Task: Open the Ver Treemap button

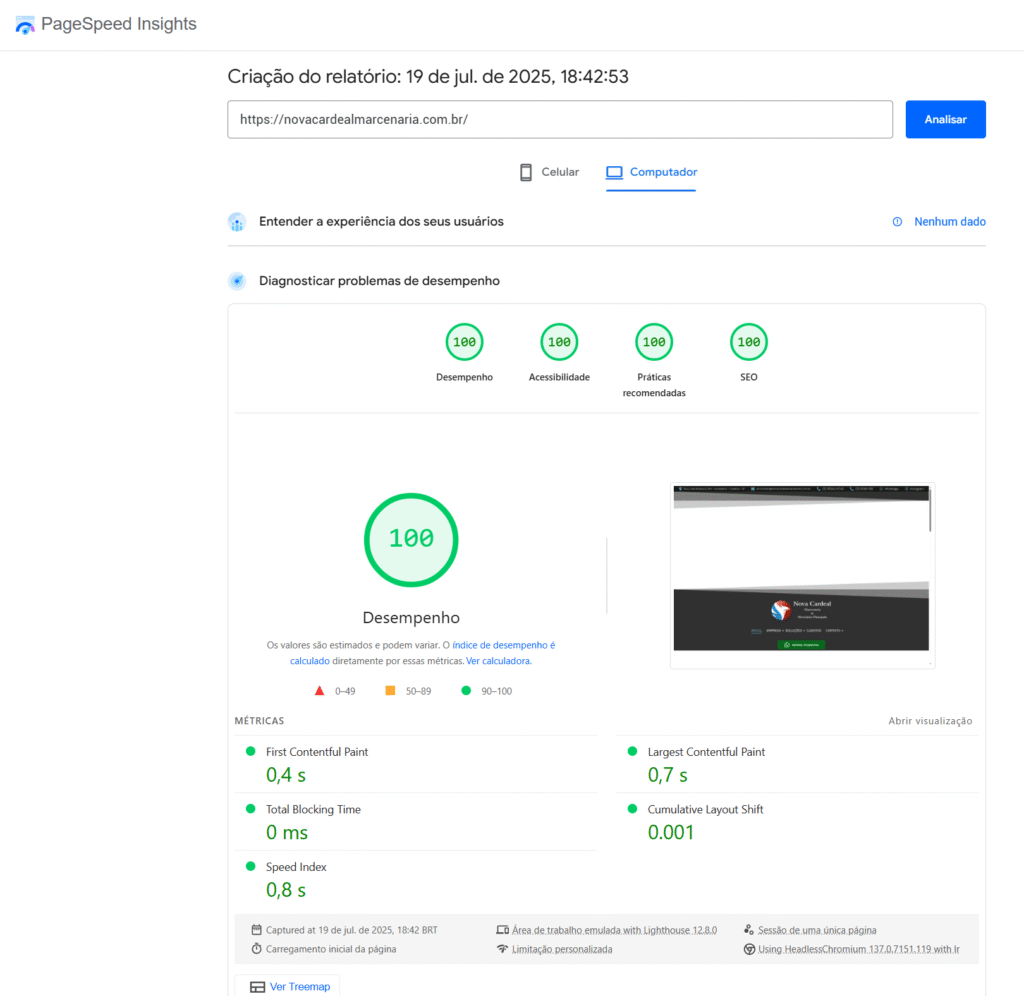Action: pyautogui.click(x=288, y=987)
